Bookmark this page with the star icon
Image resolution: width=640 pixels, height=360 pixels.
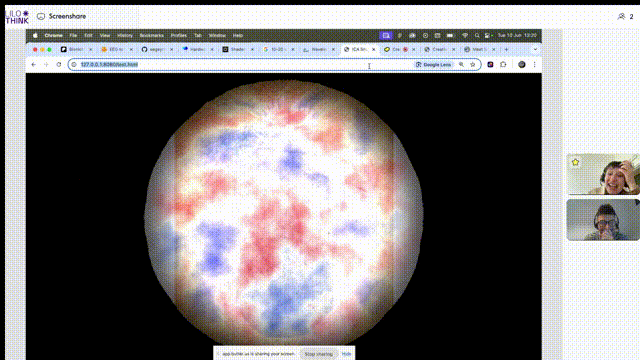[x=473, y=64]
